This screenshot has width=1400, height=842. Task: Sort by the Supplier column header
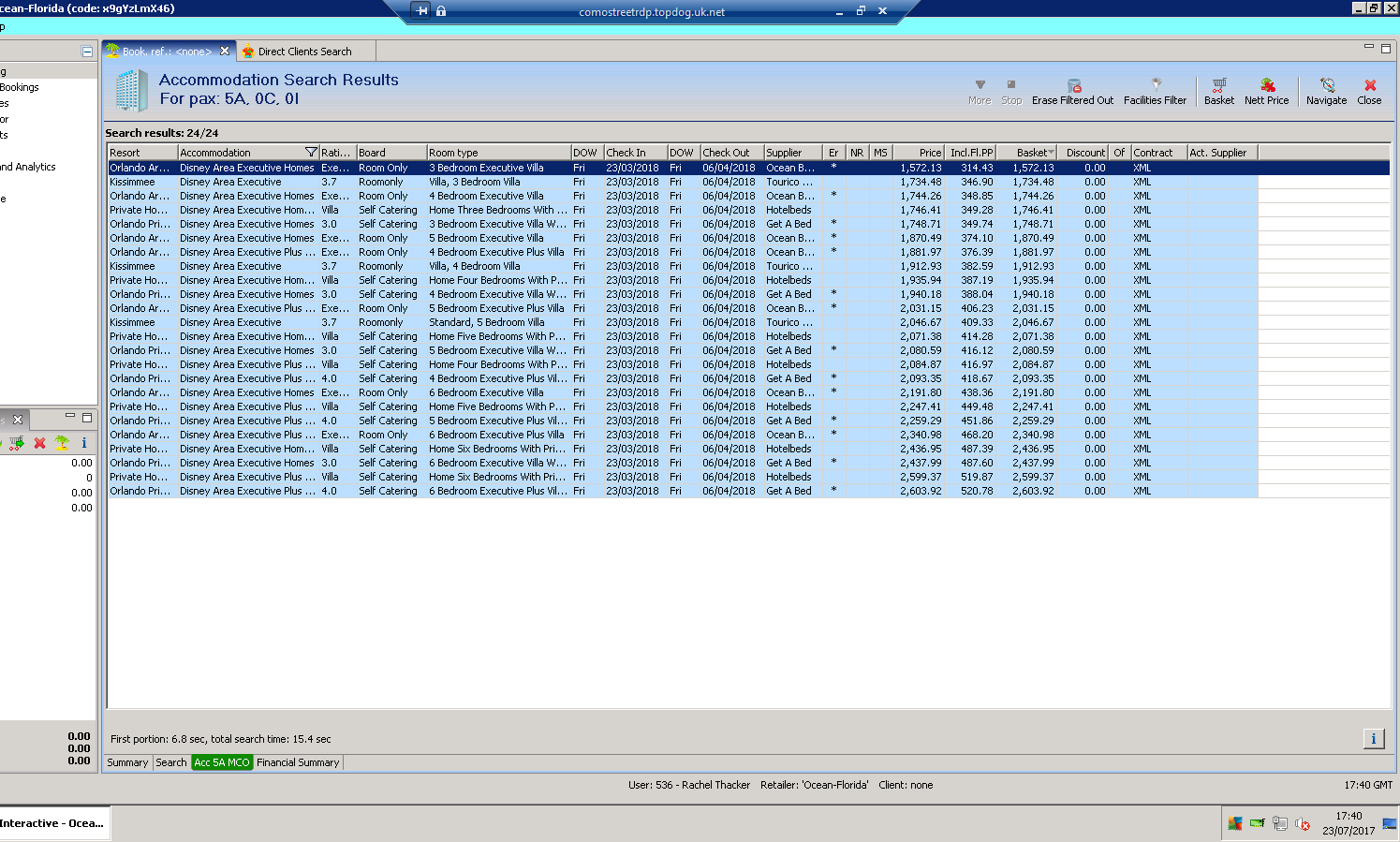[x=792, y=153]
